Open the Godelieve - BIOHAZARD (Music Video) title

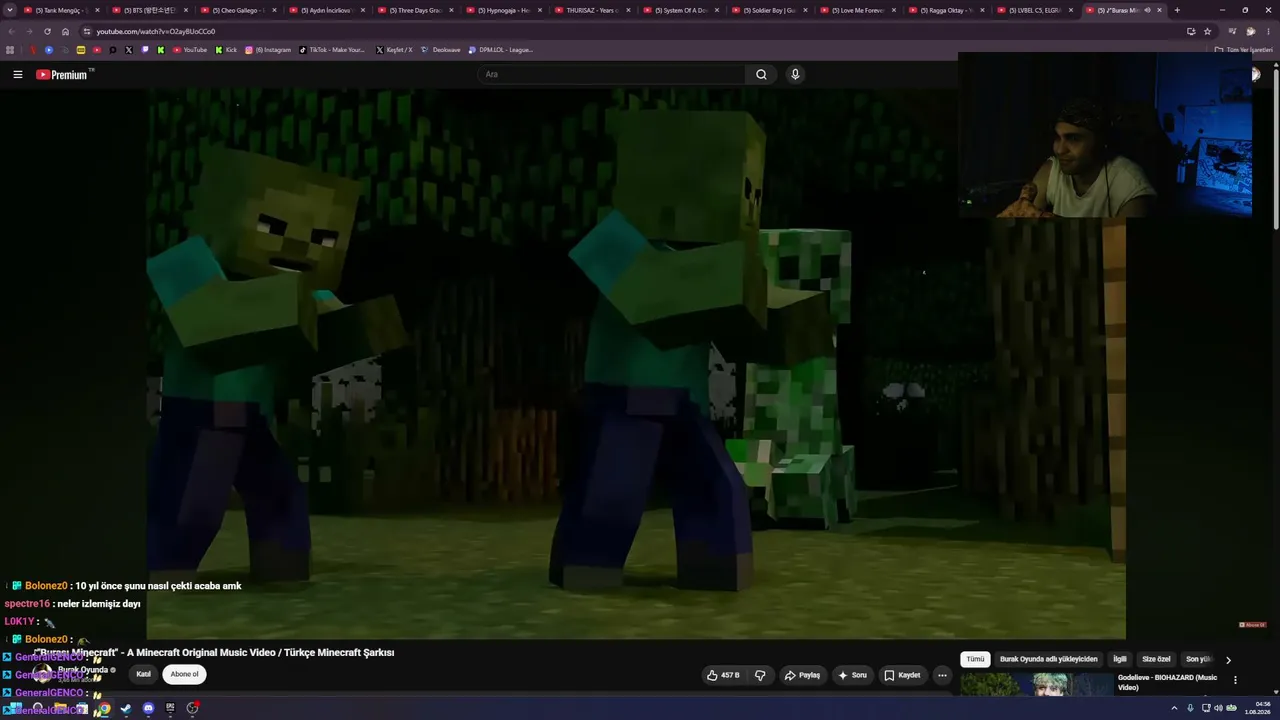(x=1167, y=682)
